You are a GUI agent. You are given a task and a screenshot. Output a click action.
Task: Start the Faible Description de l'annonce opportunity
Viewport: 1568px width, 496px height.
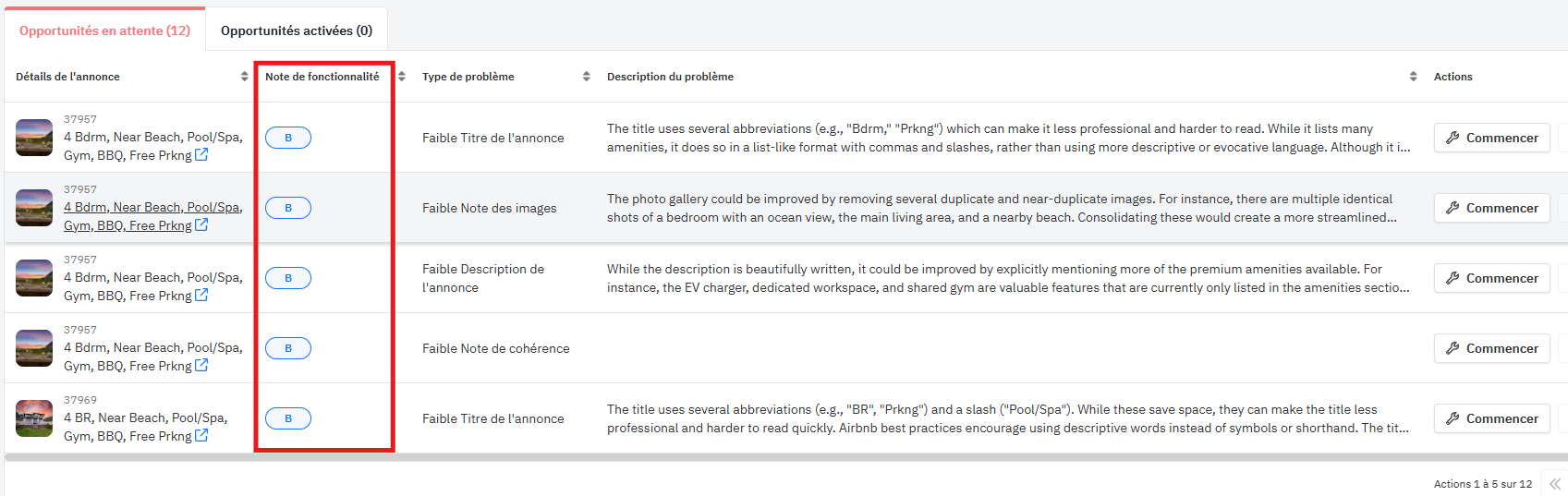pyautogui.click(x=1491, y=278)
